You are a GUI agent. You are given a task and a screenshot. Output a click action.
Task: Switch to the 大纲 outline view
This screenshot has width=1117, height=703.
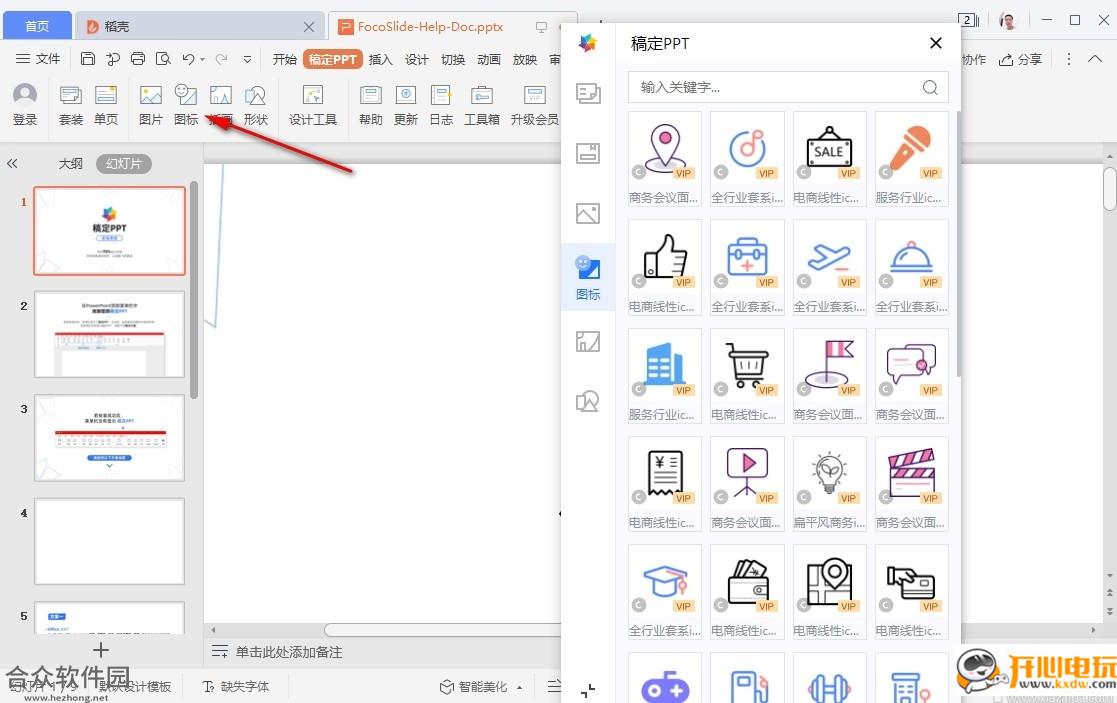tap(71, 164)
